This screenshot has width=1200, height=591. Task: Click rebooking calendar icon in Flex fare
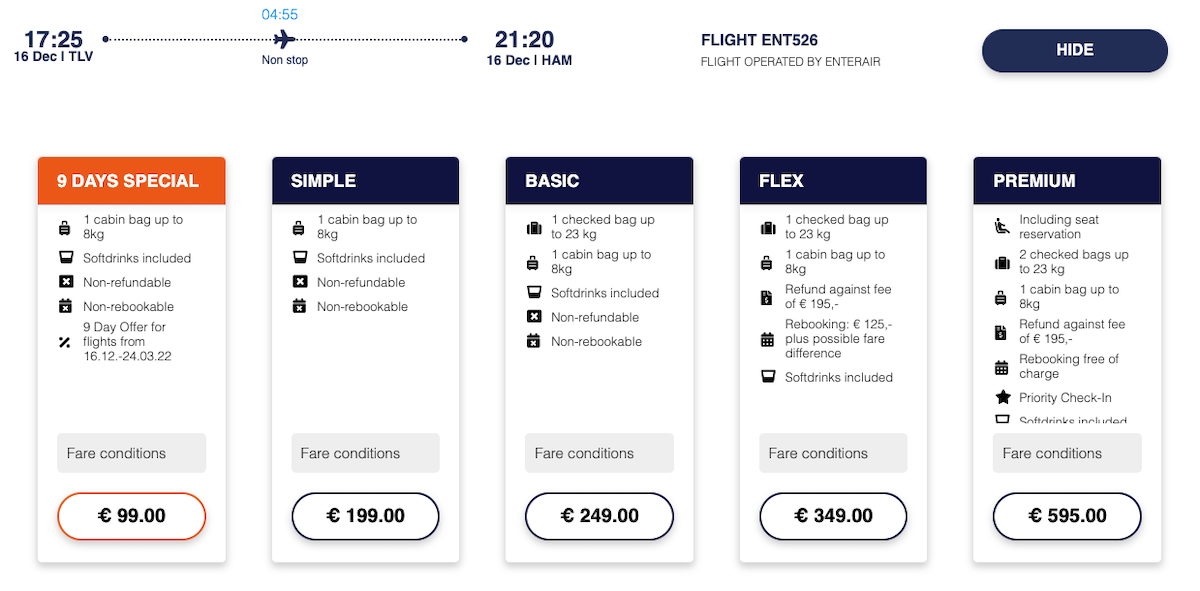(x=767, y=339)
